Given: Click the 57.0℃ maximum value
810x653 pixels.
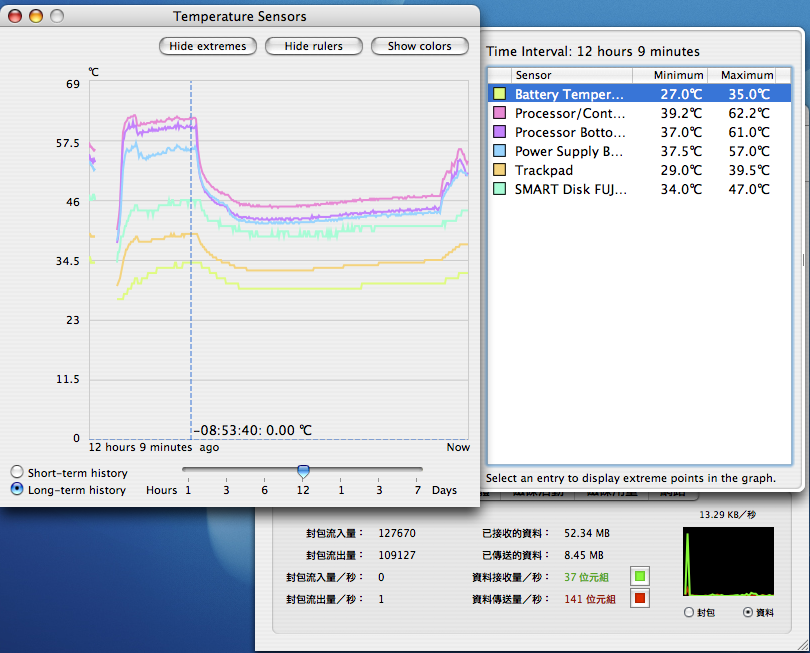Looking at the screenshot, I should click(749, 151).
